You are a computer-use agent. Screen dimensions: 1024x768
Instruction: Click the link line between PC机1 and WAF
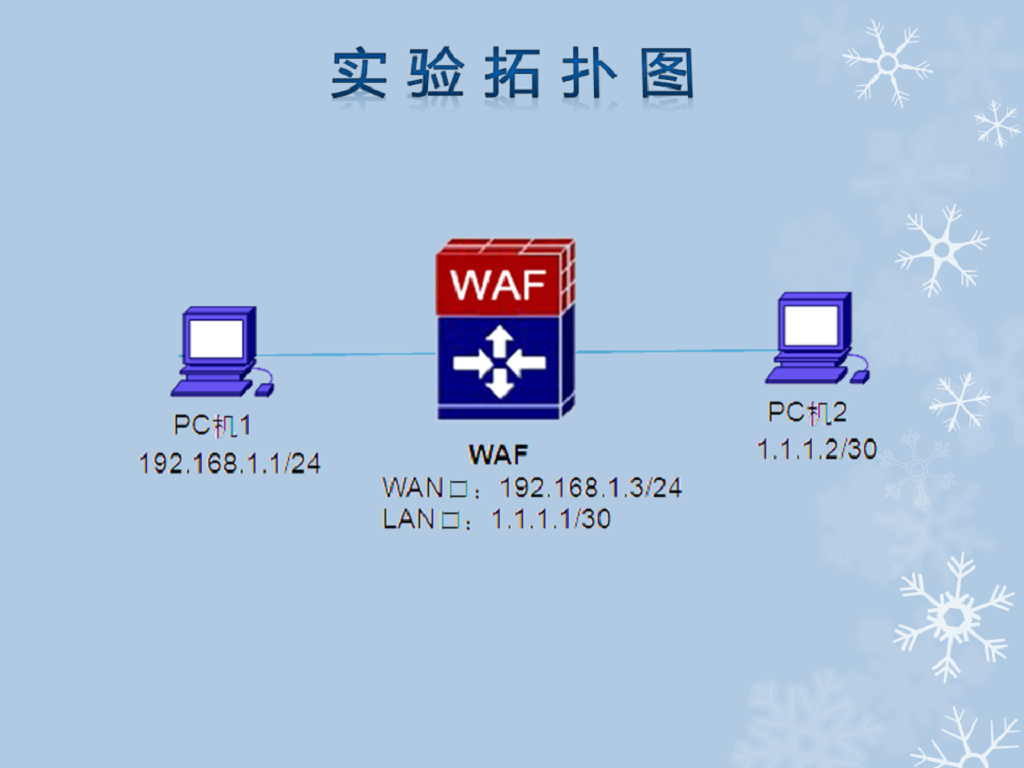tap(347, 355)
